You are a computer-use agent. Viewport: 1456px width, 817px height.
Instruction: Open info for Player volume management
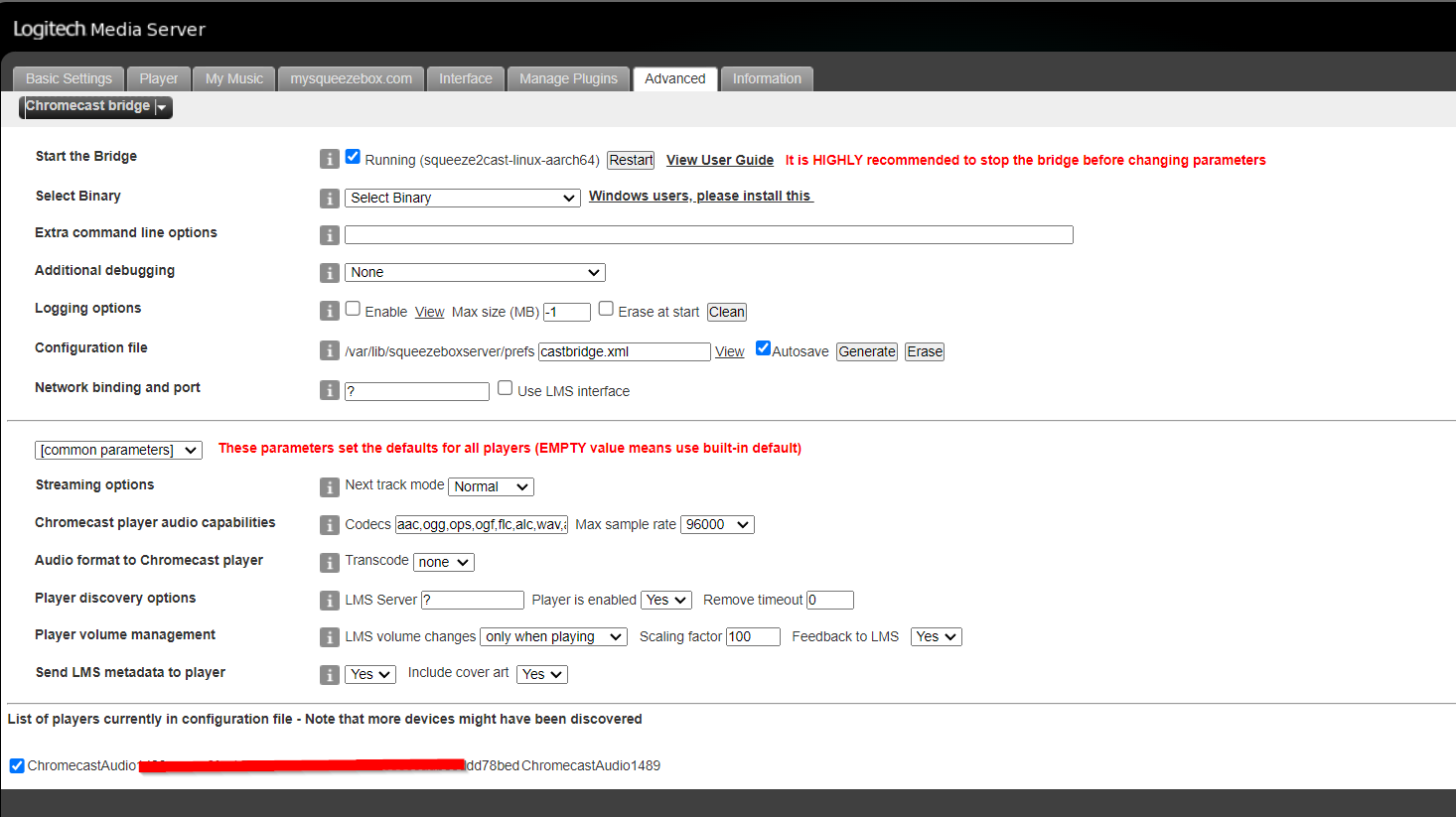tap(330, 637)
